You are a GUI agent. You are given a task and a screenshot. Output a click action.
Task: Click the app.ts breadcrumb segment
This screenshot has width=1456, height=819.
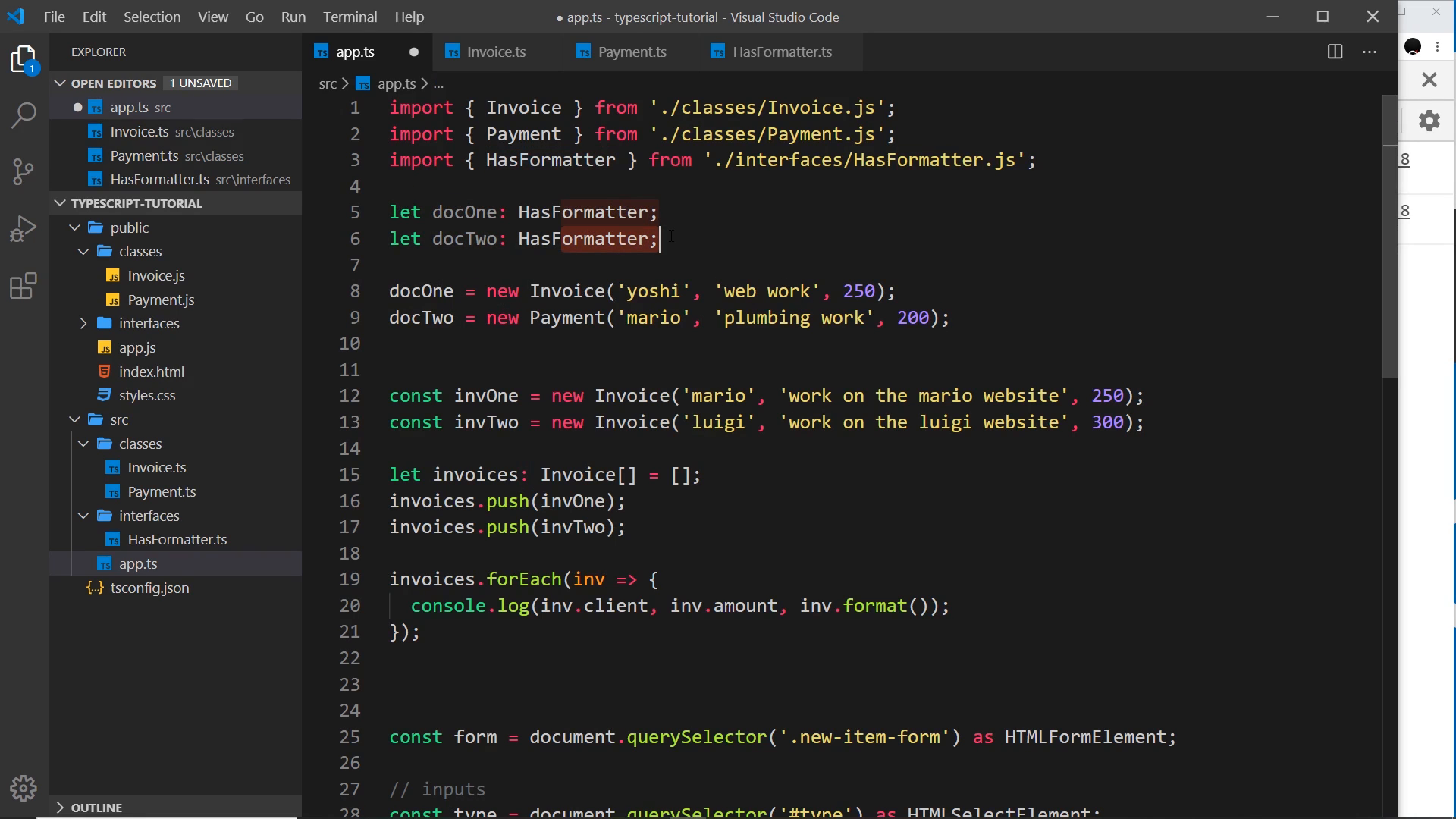pyautogui.click(x=397, y=84)
